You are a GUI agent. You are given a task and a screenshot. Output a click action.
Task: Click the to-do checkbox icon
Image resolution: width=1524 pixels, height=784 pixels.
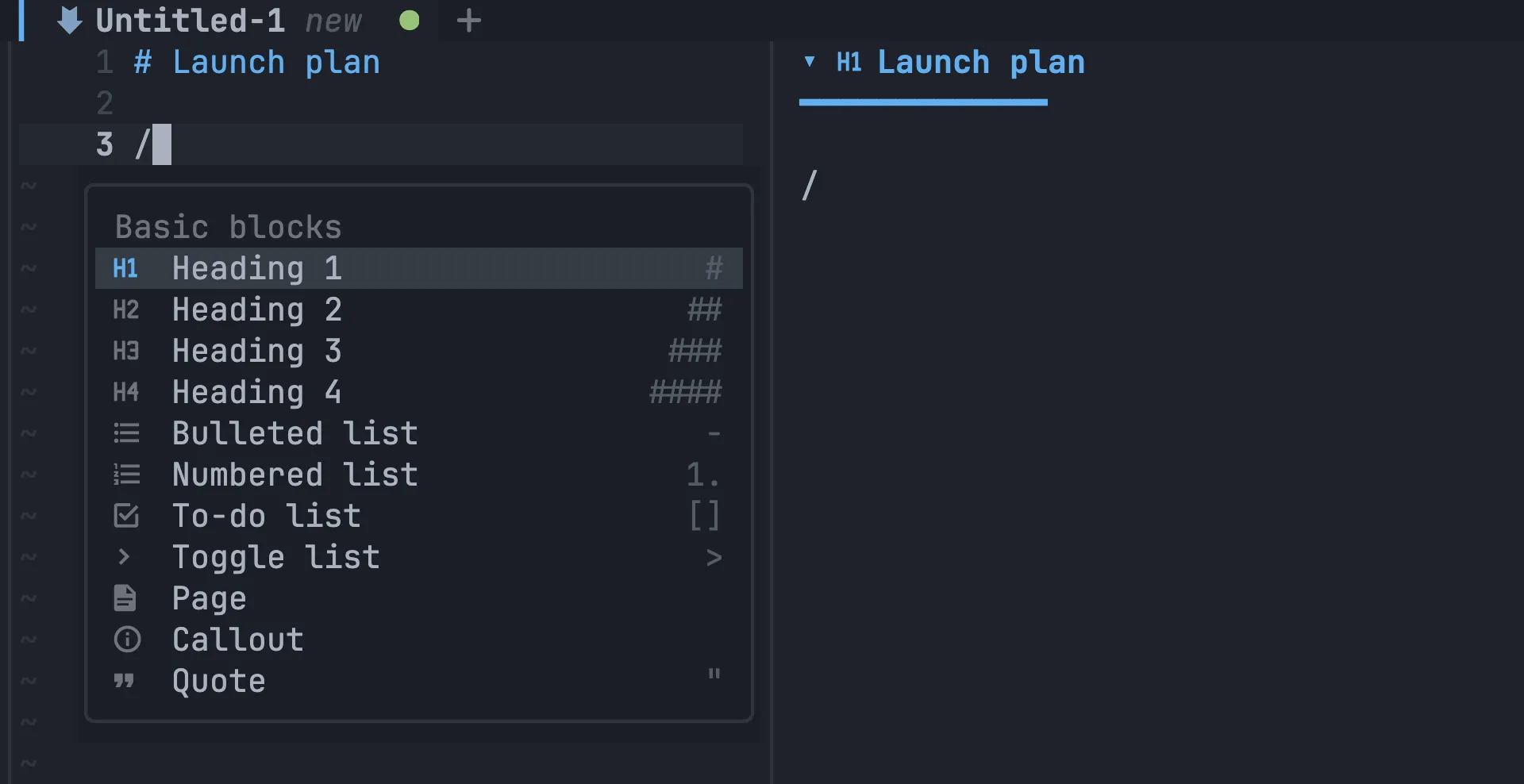126,516
